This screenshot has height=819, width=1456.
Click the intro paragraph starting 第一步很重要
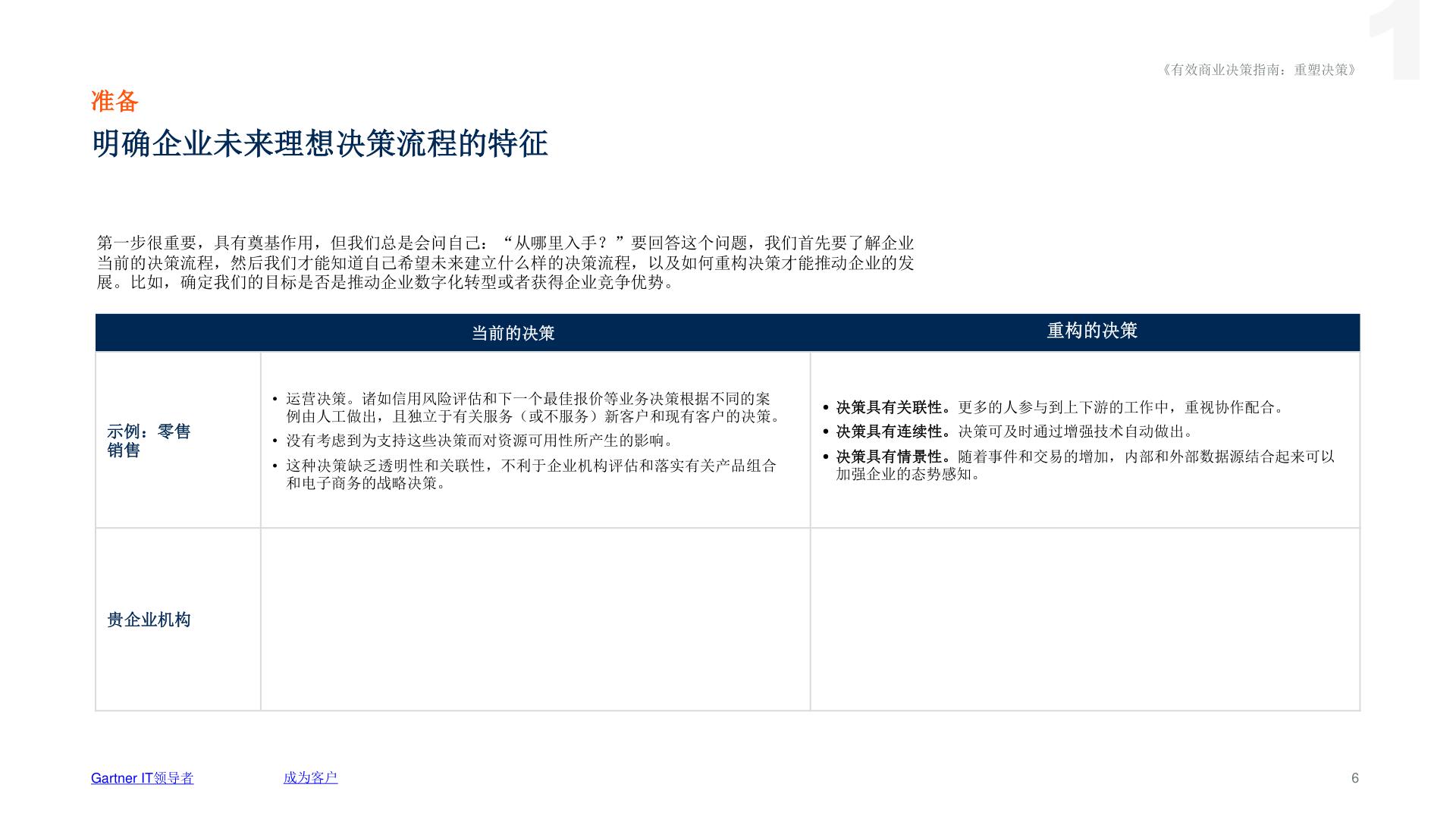(506, 262)
